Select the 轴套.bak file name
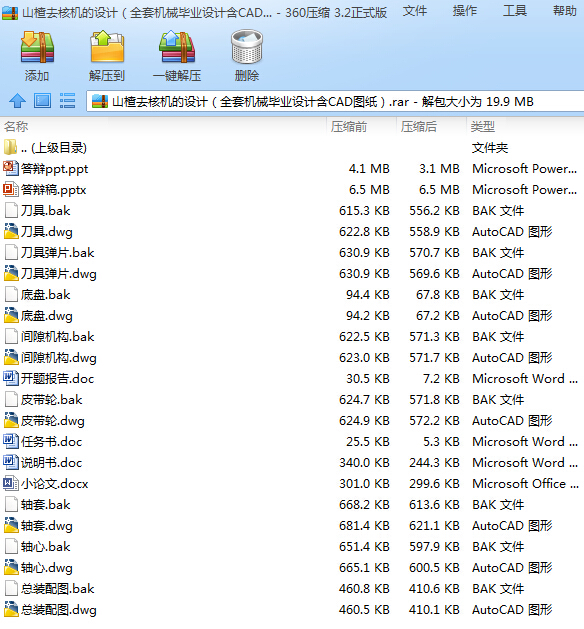 coord(46,505)
